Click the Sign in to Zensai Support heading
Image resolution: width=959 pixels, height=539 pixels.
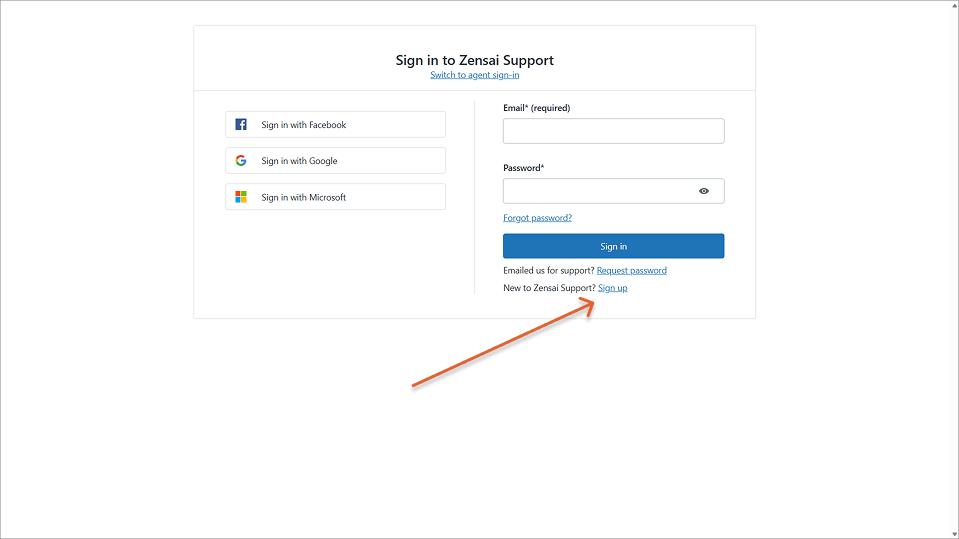(x=475, y=60)
